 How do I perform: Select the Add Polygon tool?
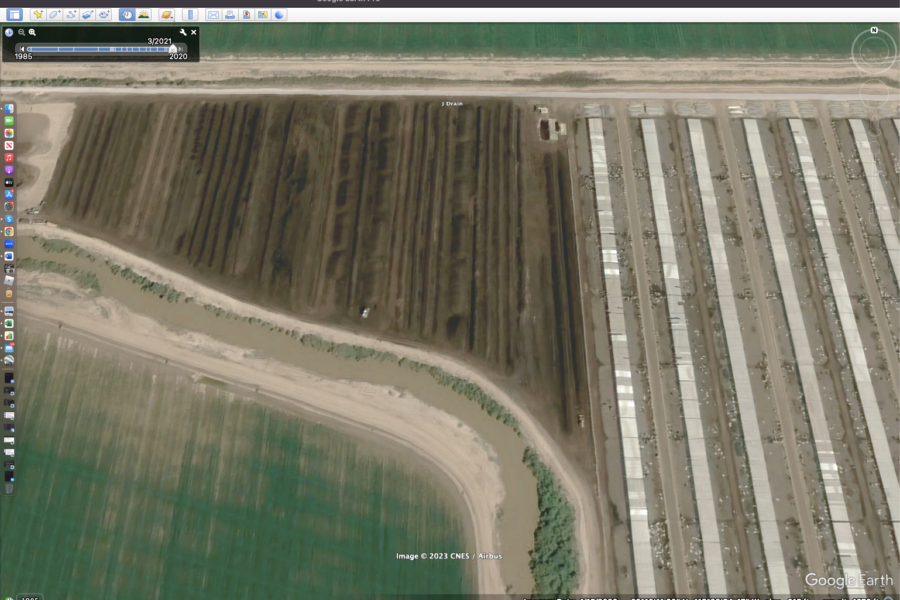53,14
